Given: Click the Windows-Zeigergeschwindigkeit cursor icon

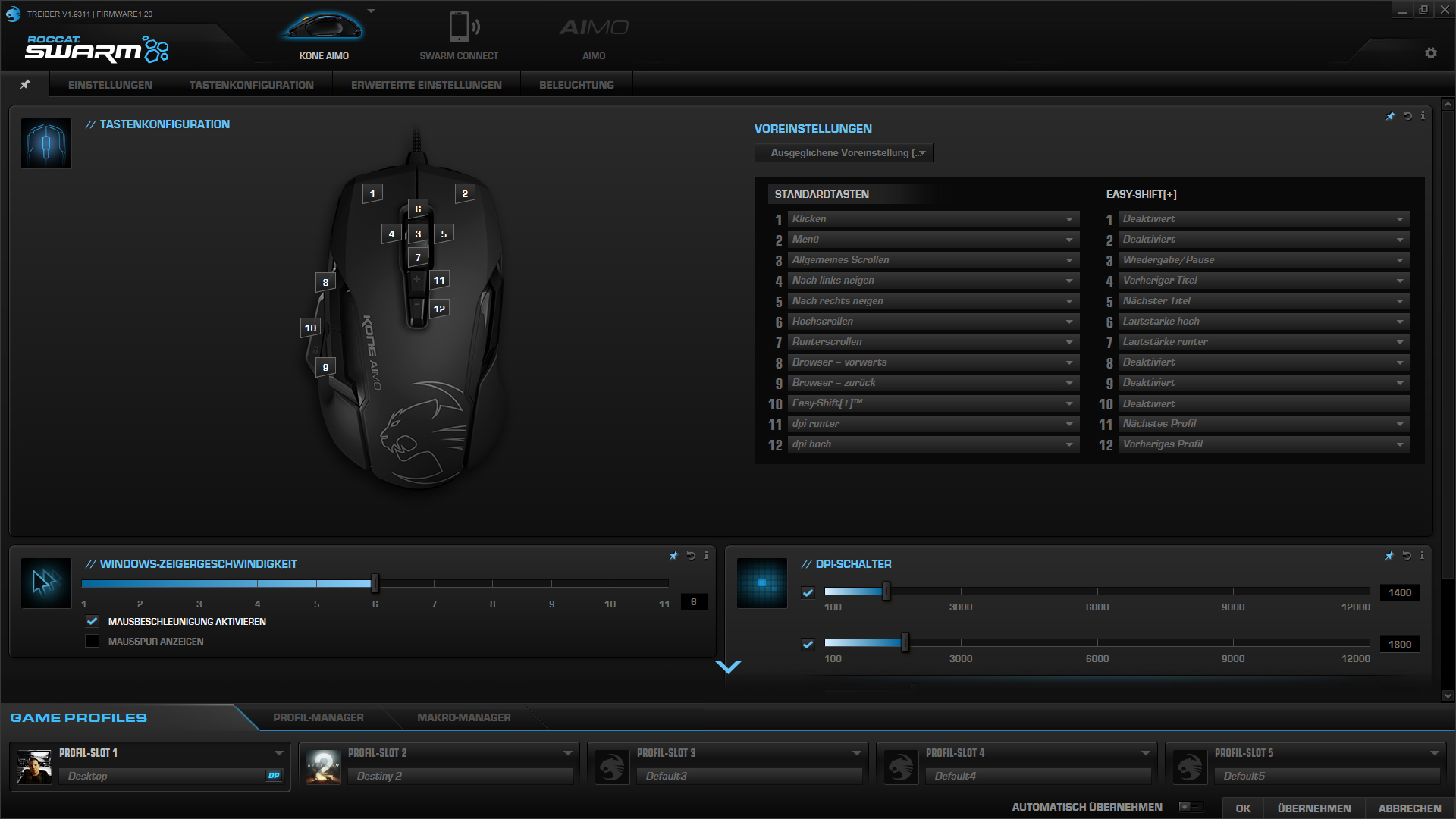Looking at the screenshot, I should coord(46,583).
